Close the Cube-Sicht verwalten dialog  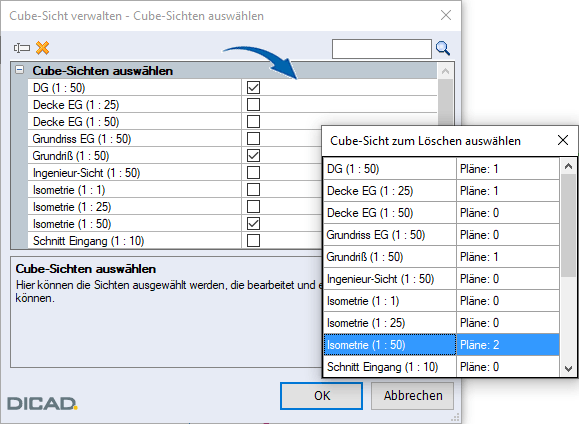[x=446, y=15]
